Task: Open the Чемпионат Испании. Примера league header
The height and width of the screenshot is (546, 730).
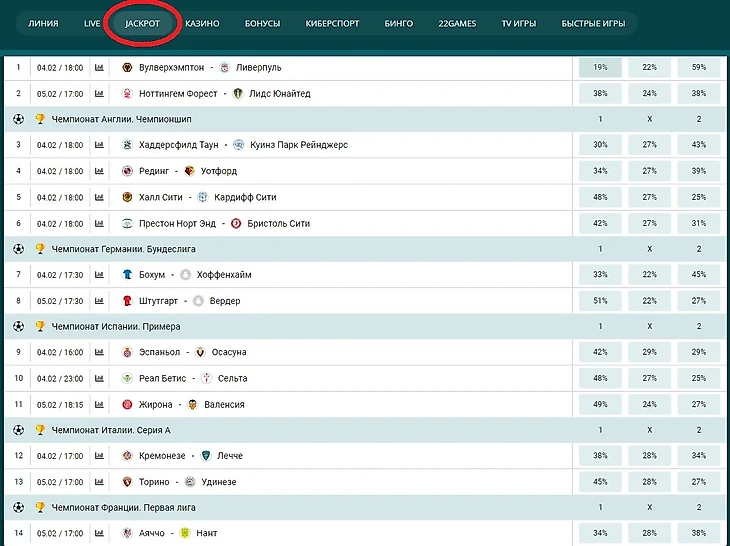Action: pos(365,326)
